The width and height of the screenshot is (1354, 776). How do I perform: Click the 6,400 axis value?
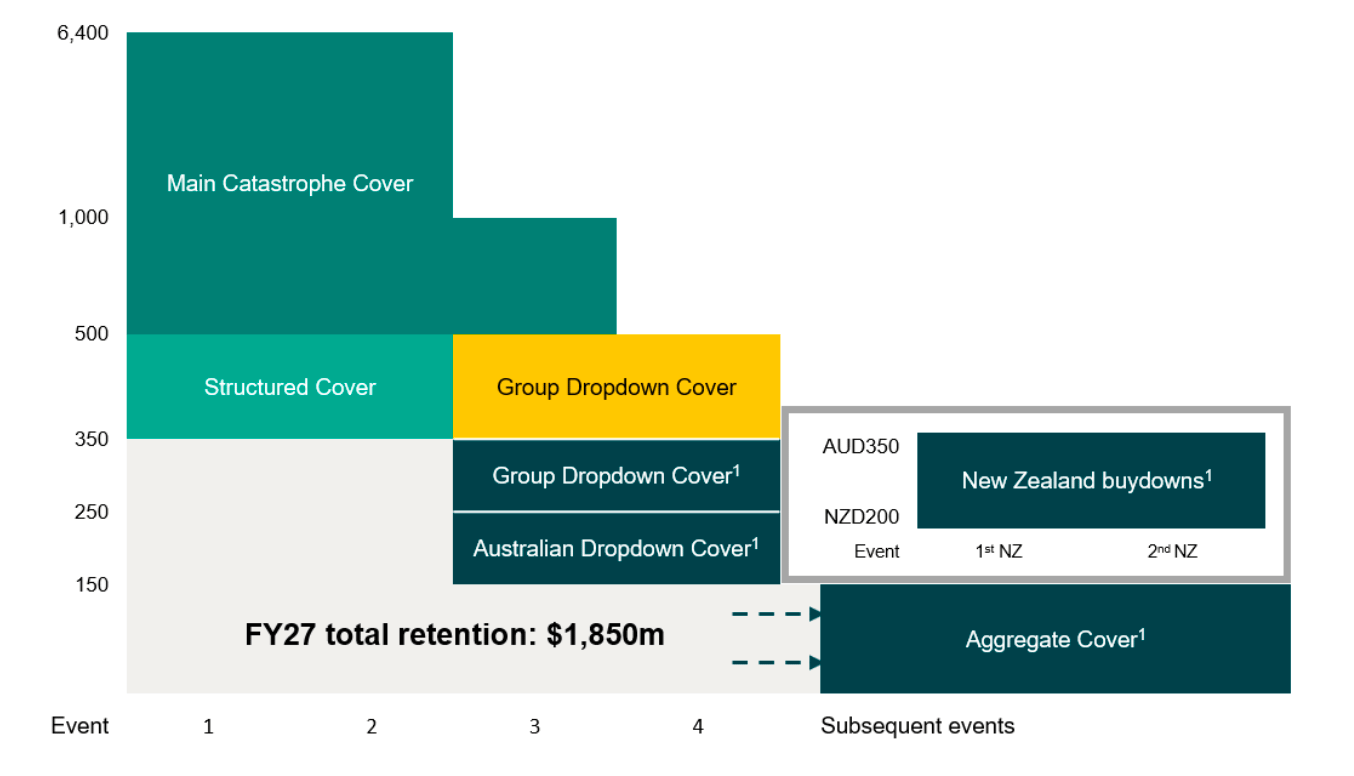point(82,33)
